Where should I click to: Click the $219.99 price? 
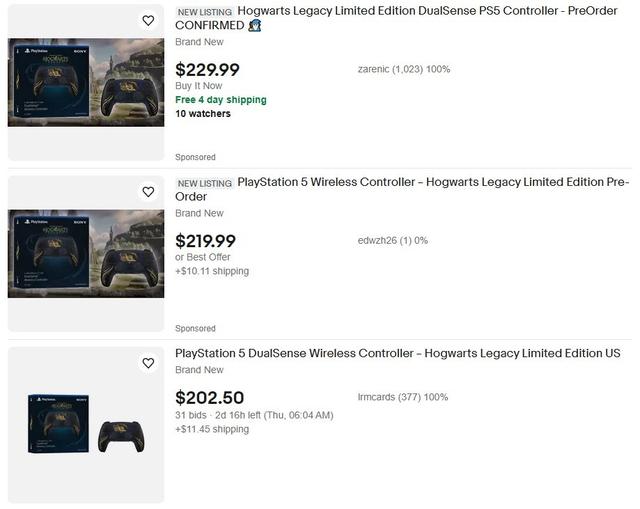tap(205, 241)
